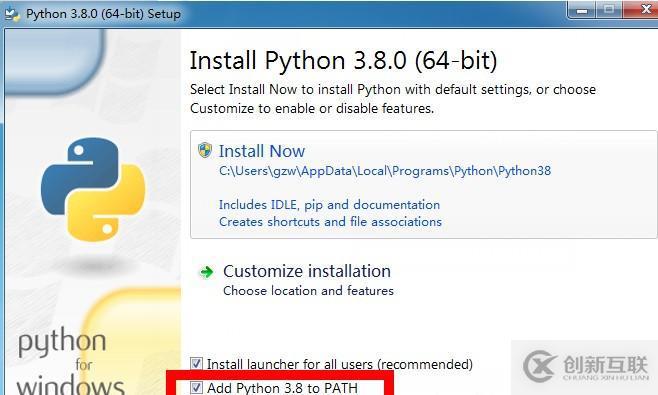Click the green arrow beside Customize installation

click(206, 272)
